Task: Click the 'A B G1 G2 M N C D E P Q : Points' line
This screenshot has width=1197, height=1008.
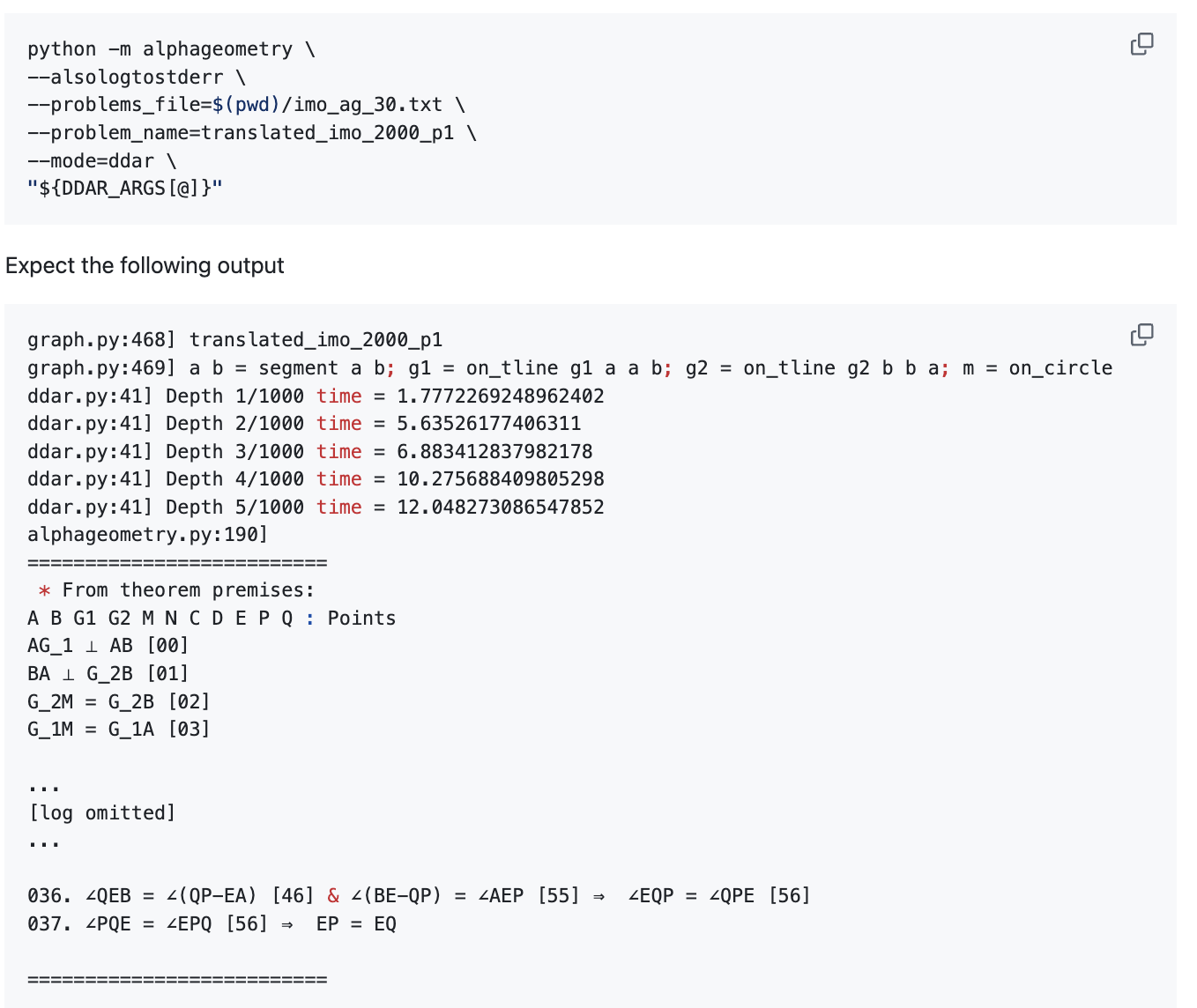Action: tap(212, 619)
